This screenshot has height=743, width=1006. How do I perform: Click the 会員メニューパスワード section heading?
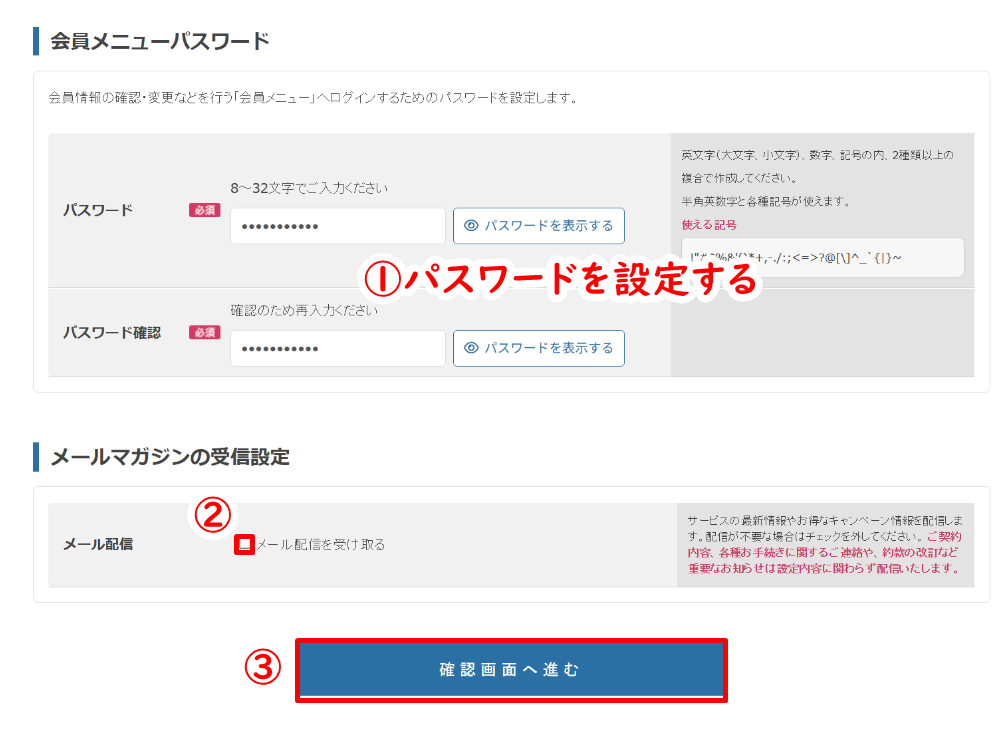coord(159,42)
